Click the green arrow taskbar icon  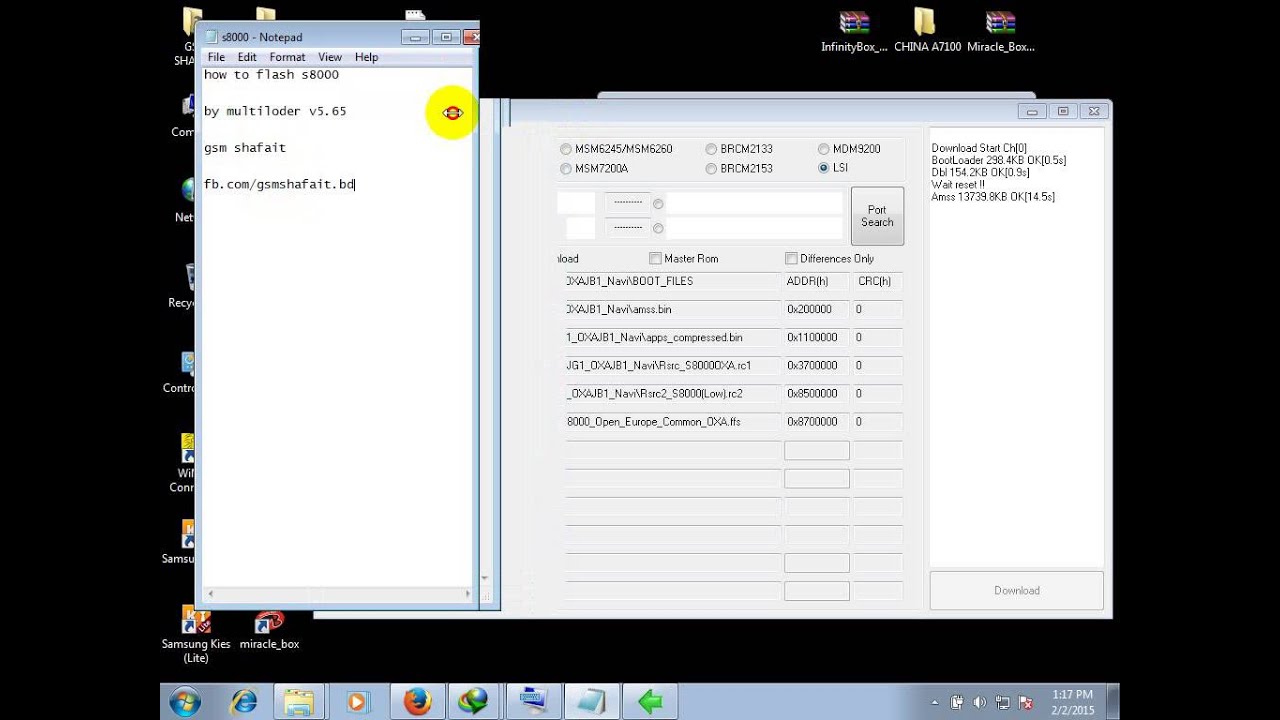pos(651,702)
